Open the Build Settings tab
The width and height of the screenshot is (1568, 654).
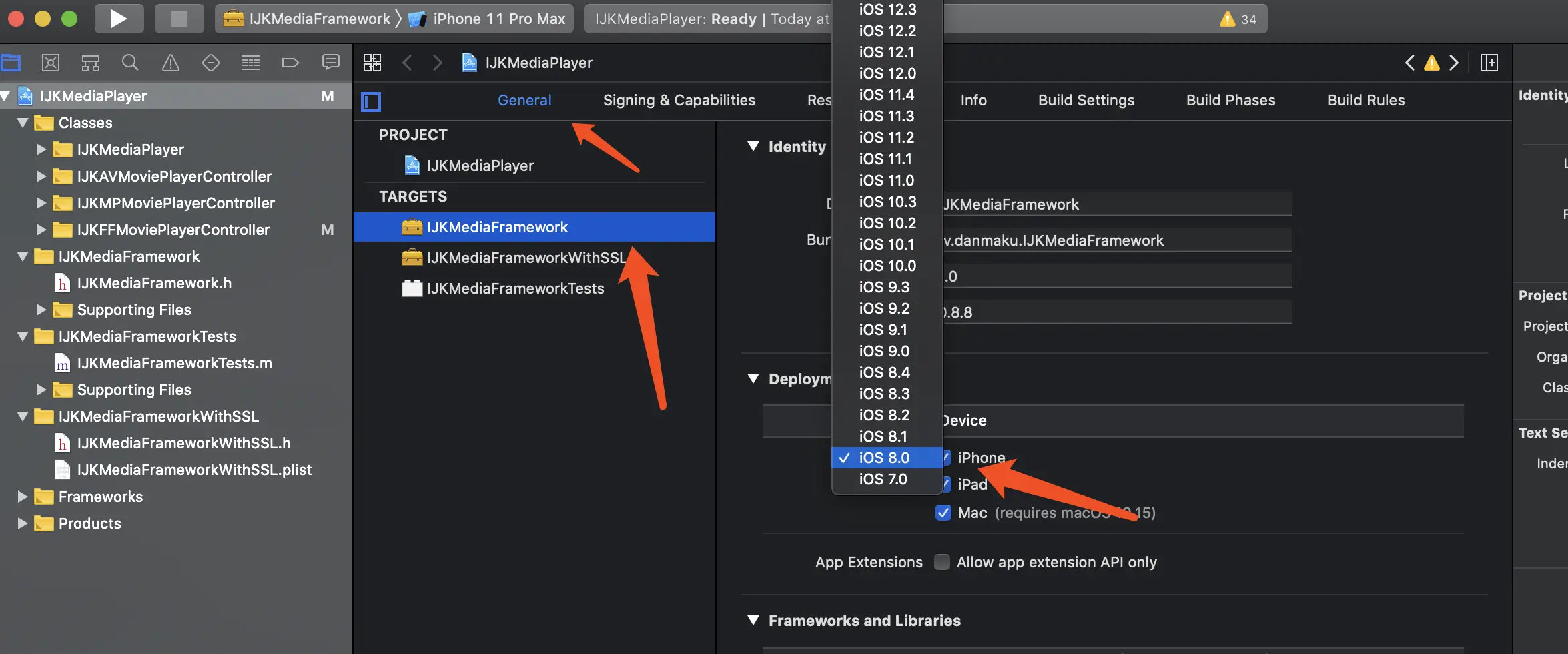pyautogui.click(x=1086, y=100)
